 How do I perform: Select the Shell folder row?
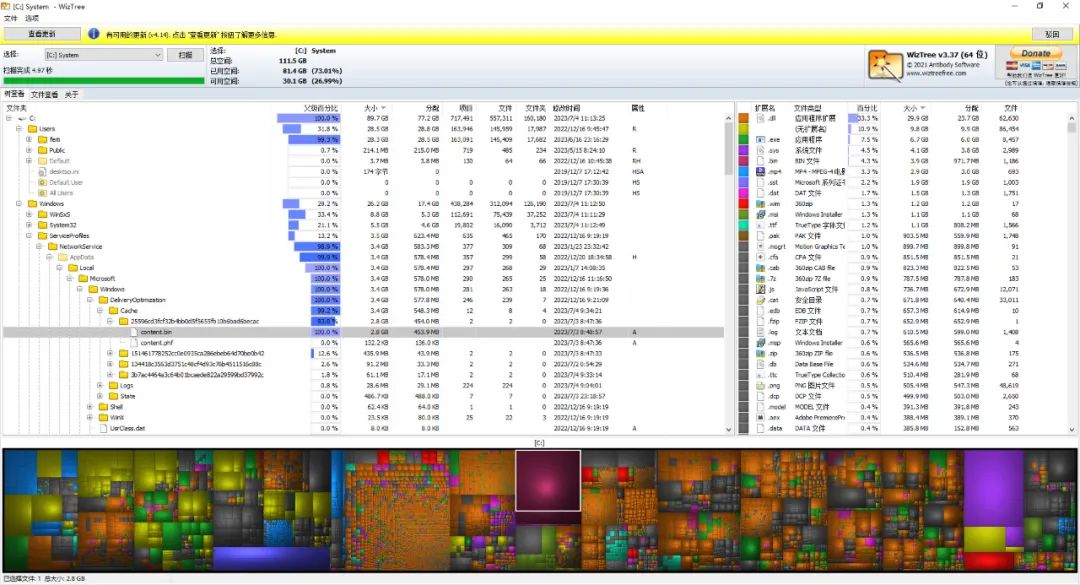point(363,407)
